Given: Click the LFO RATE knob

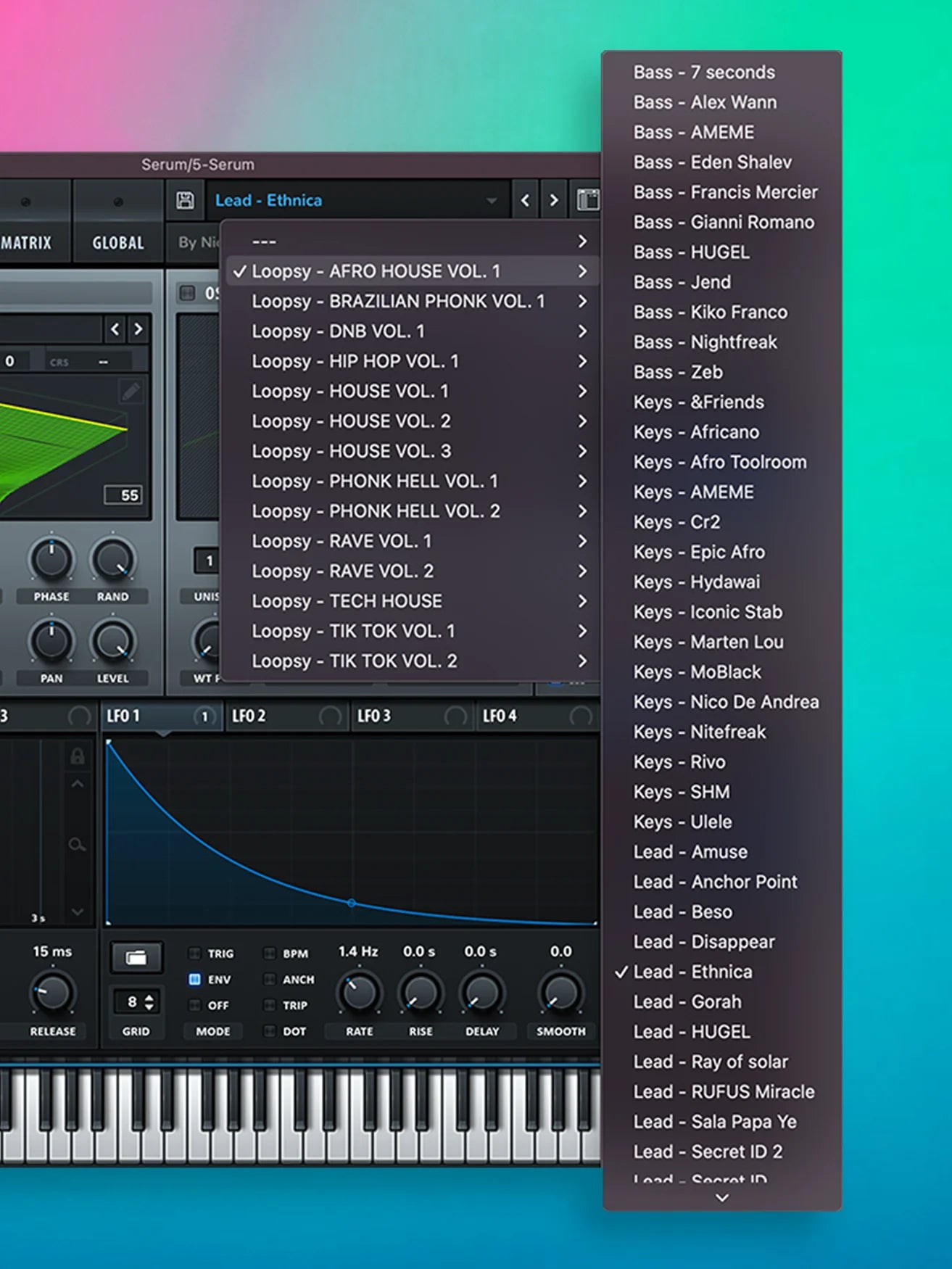Looking at the screenshot, I should (x=359, y=993).
